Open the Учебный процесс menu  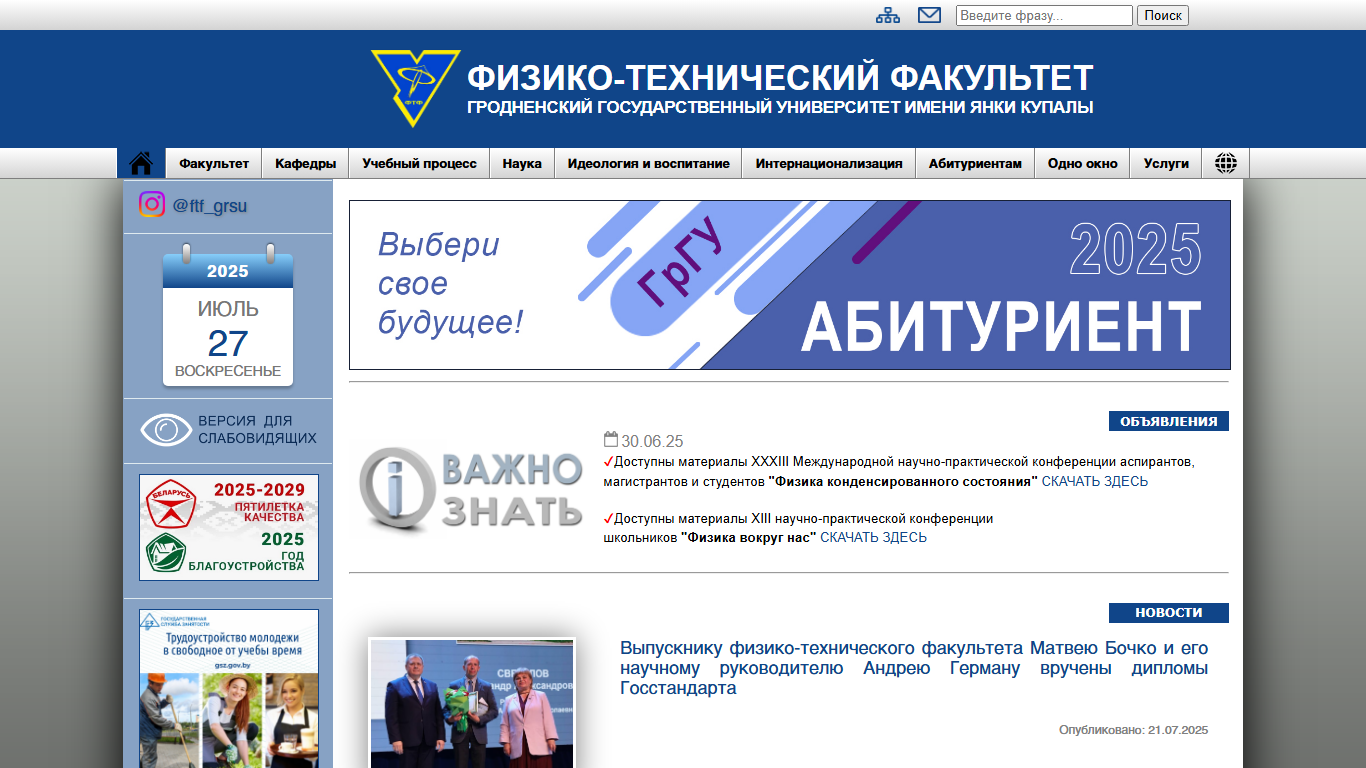click(420, 163)
